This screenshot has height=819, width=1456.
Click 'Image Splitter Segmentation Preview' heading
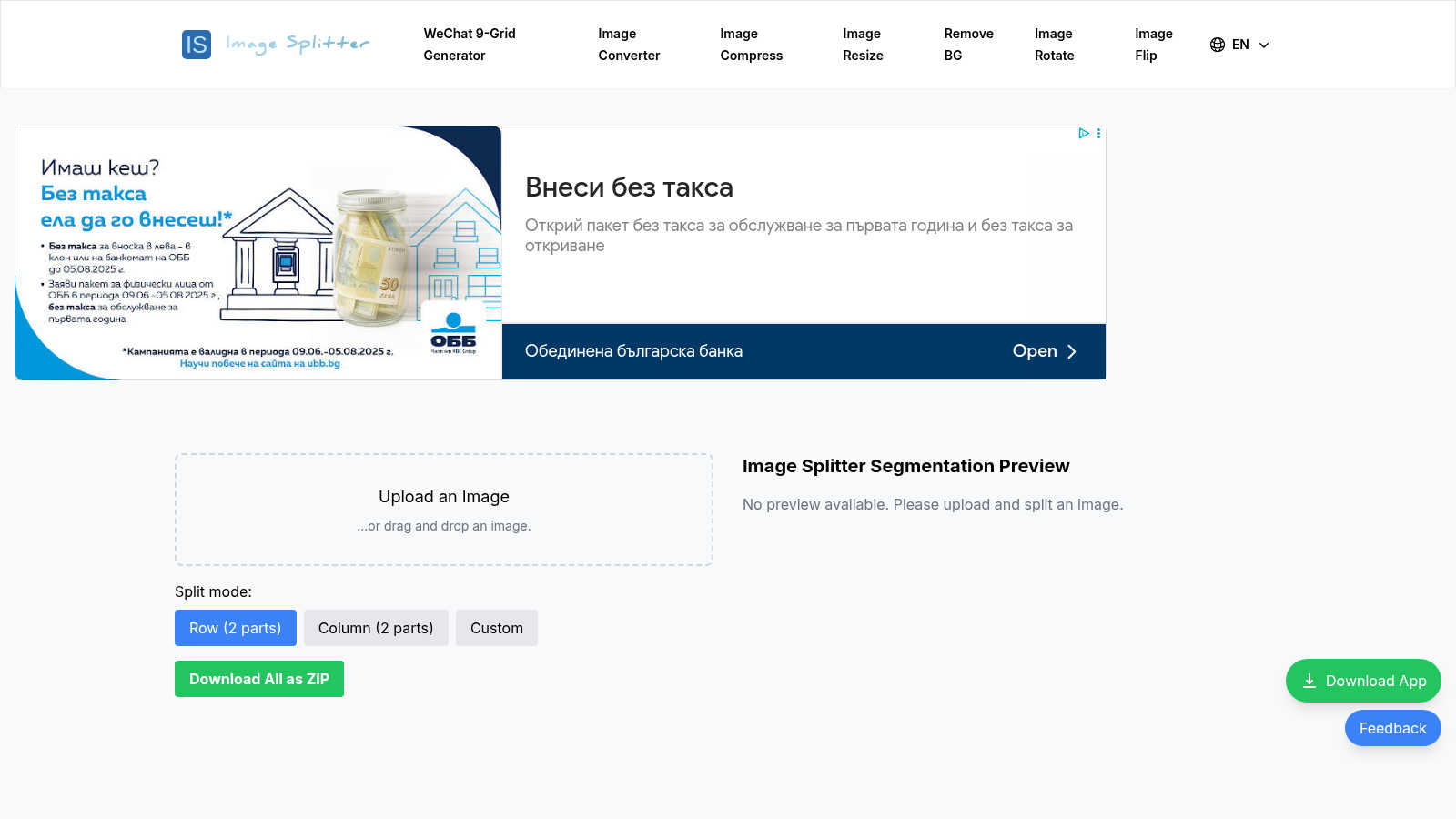point(905,466)
